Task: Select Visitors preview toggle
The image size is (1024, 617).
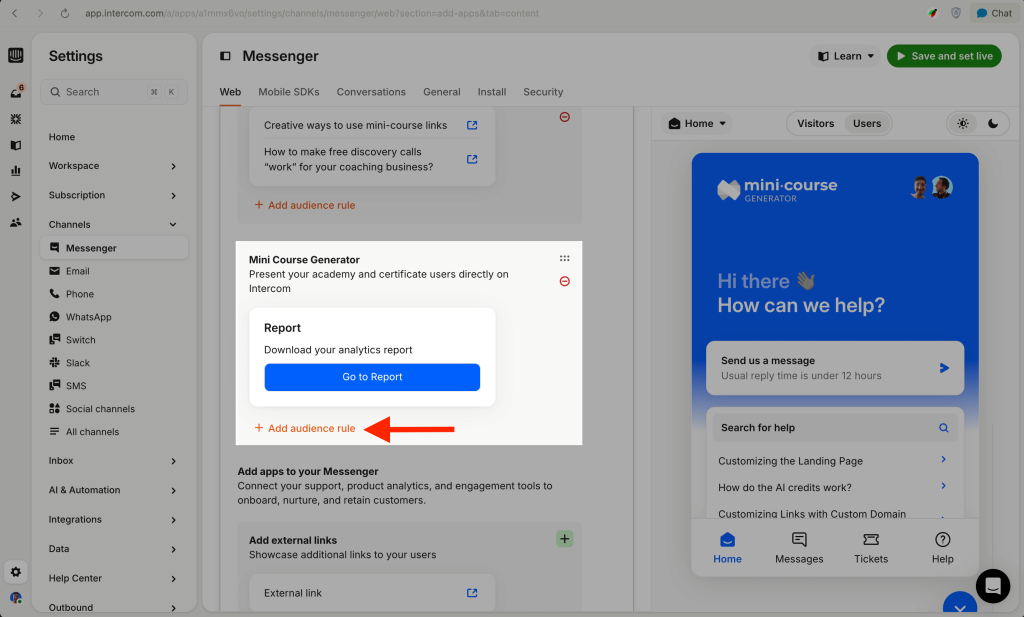Action: pyautogui.click(x=816, y=123)
